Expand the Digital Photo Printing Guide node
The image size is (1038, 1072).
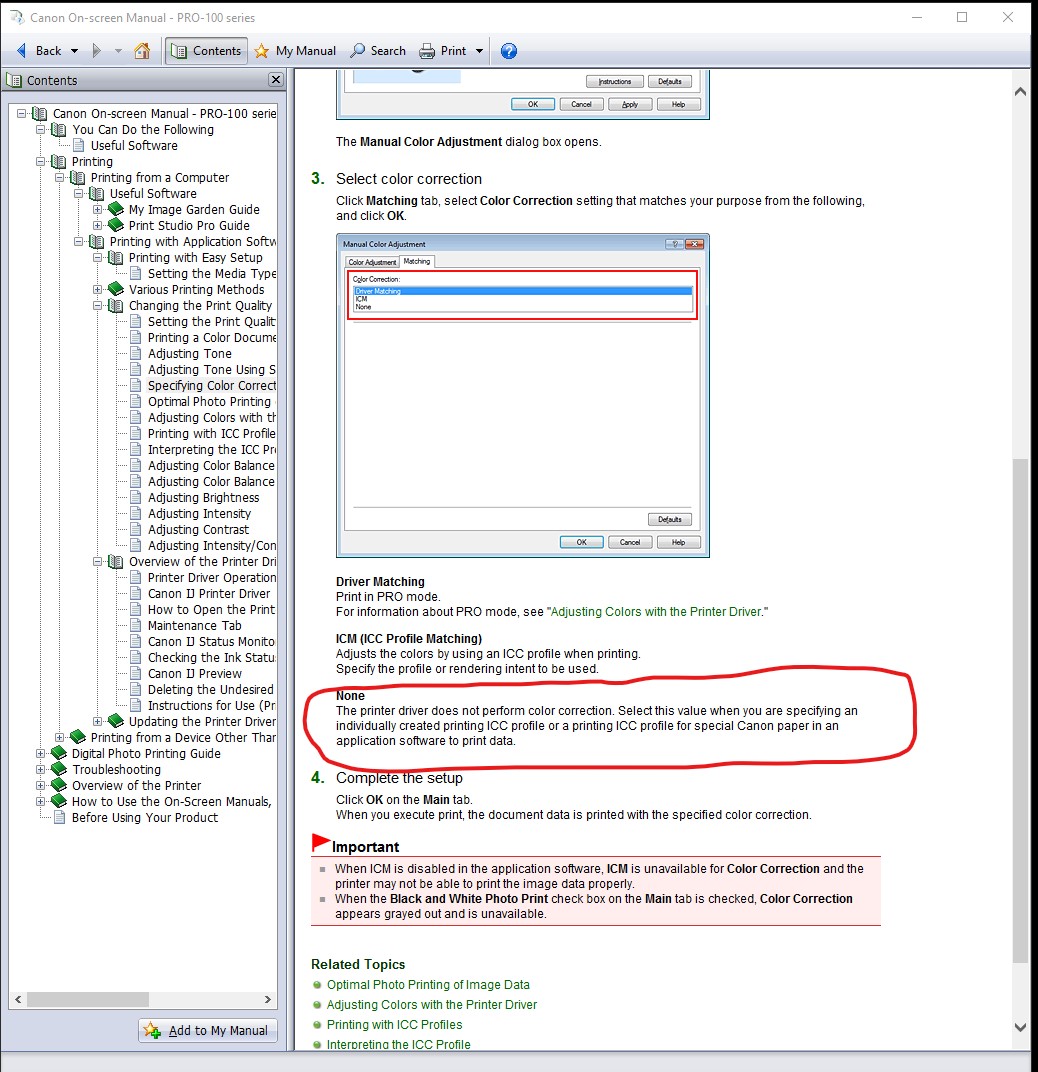click(41, 754)
